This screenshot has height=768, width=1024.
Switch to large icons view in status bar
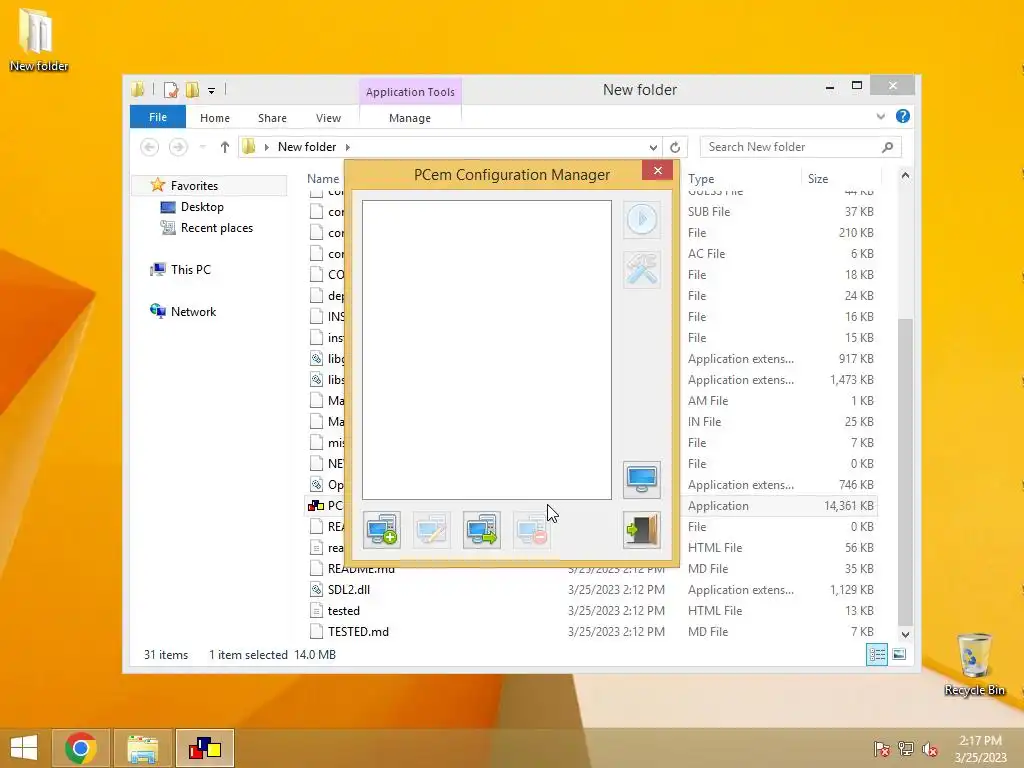[899, 654]
